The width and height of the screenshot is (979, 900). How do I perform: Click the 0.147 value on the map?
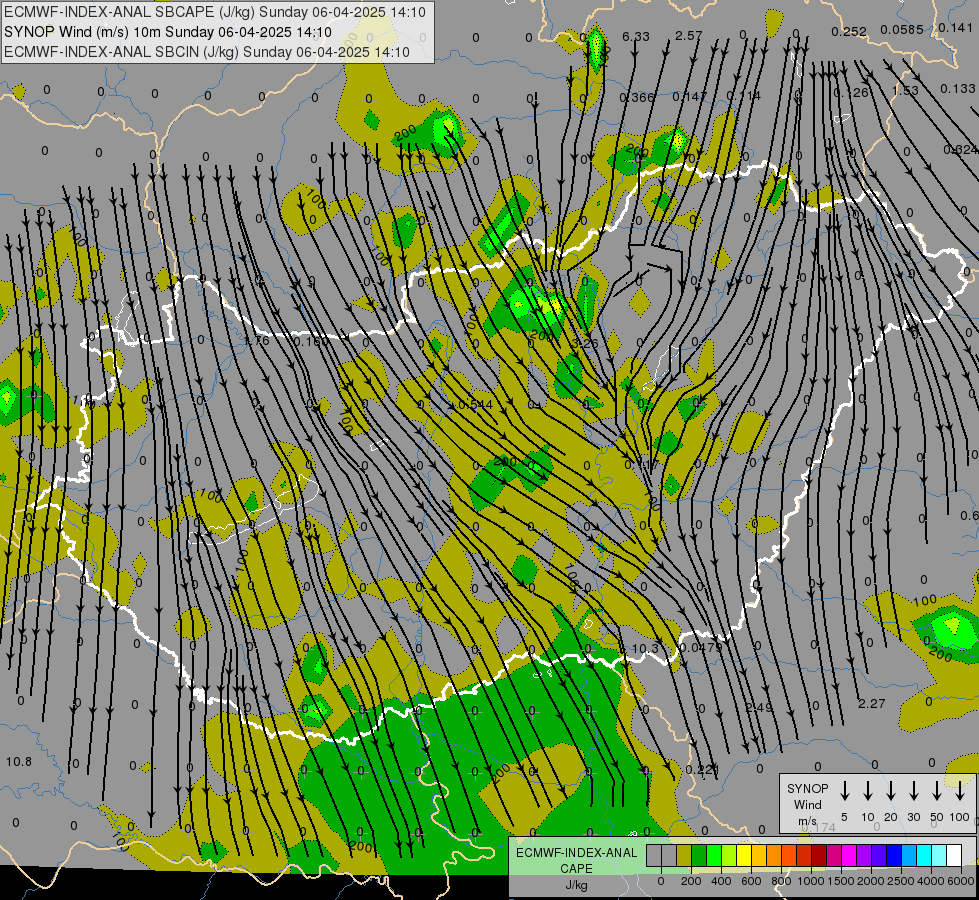pyautogui.click(x=689, y=96)
